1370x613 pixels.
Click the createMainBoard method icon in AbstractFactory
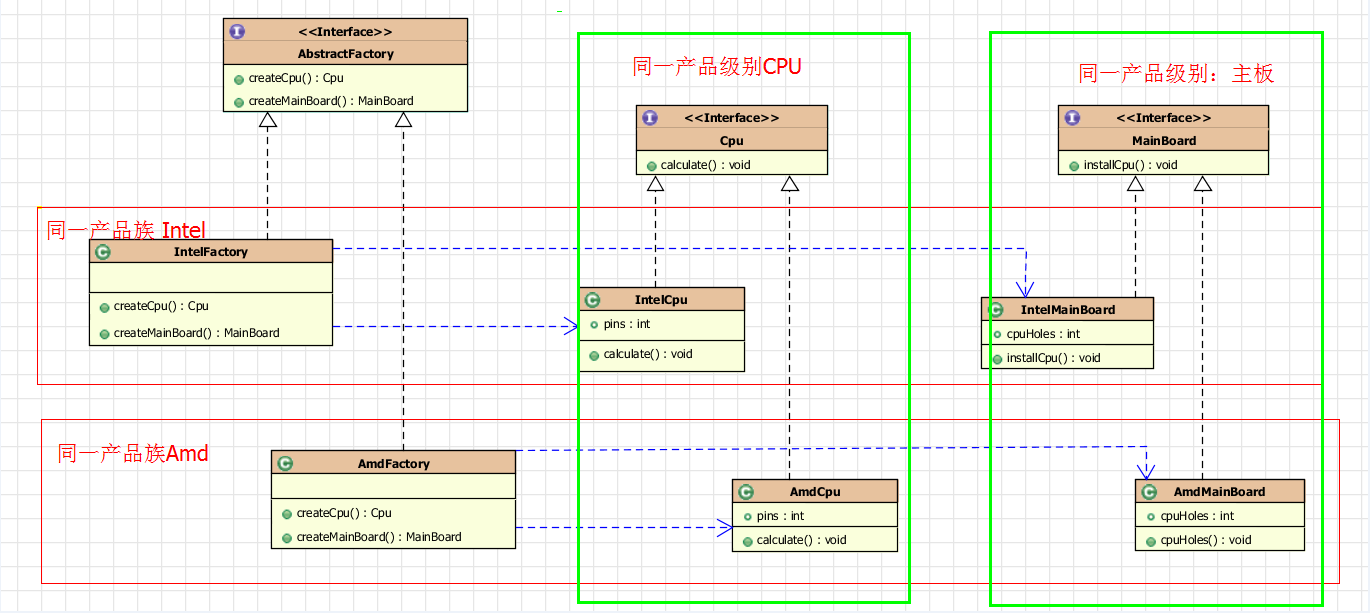point(239,102)
